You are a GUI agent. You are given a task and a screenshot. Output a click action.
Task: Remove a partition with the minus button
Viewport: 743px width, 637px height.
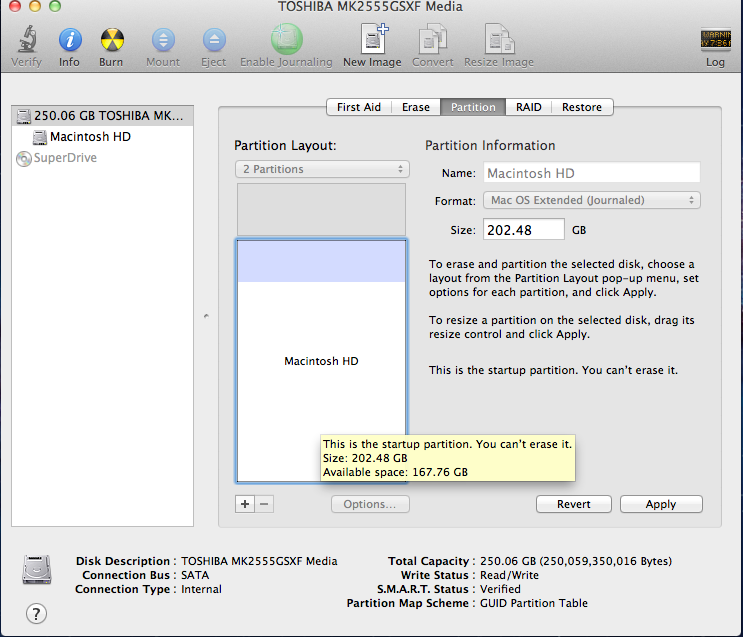[x=264, y=504]
